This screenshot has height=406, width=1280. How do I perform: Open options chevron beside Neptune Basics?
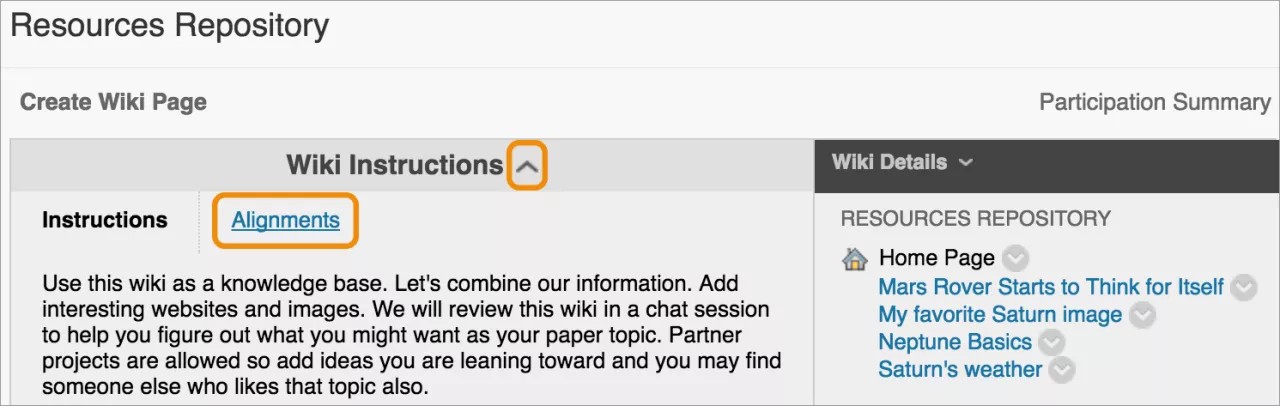click(1051, 342)
